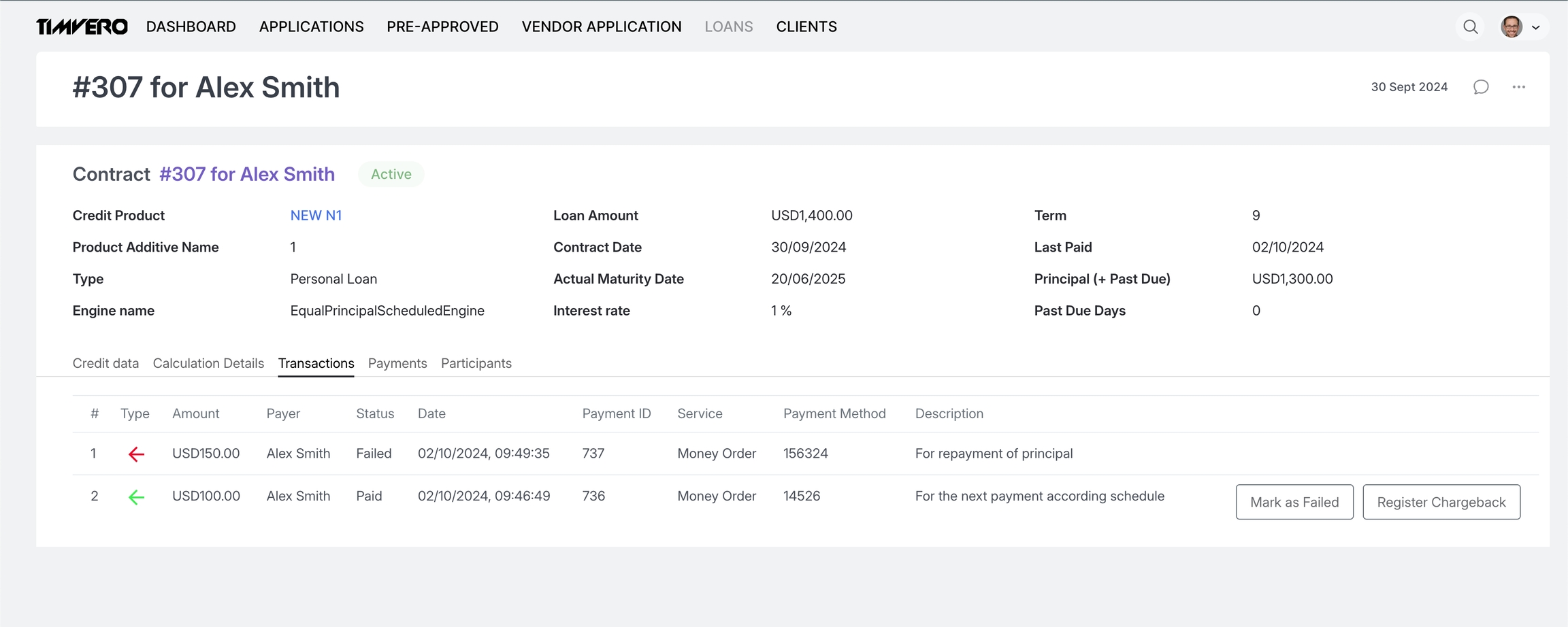Switch to the Payments tab
Image resolution: width=1568 pixels, height=627 pixels.
[x=397, y=363]
